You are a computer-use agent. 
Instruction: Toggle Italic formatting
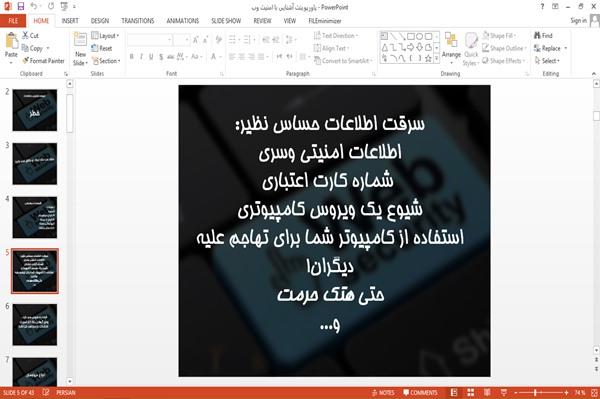pyautogui.click(x=141, y=57)
